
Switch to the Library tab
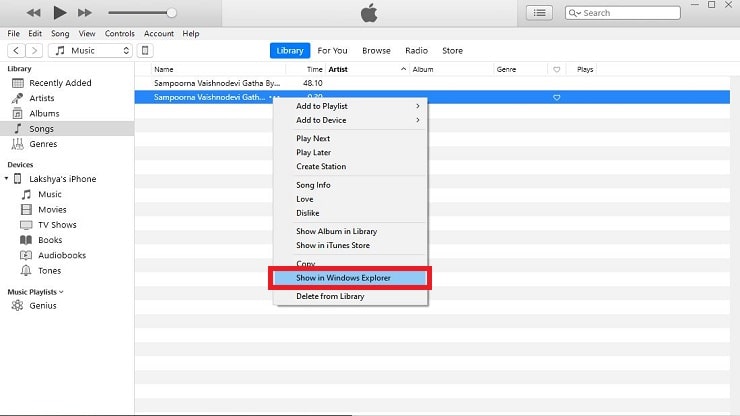(x=290, y=51)
